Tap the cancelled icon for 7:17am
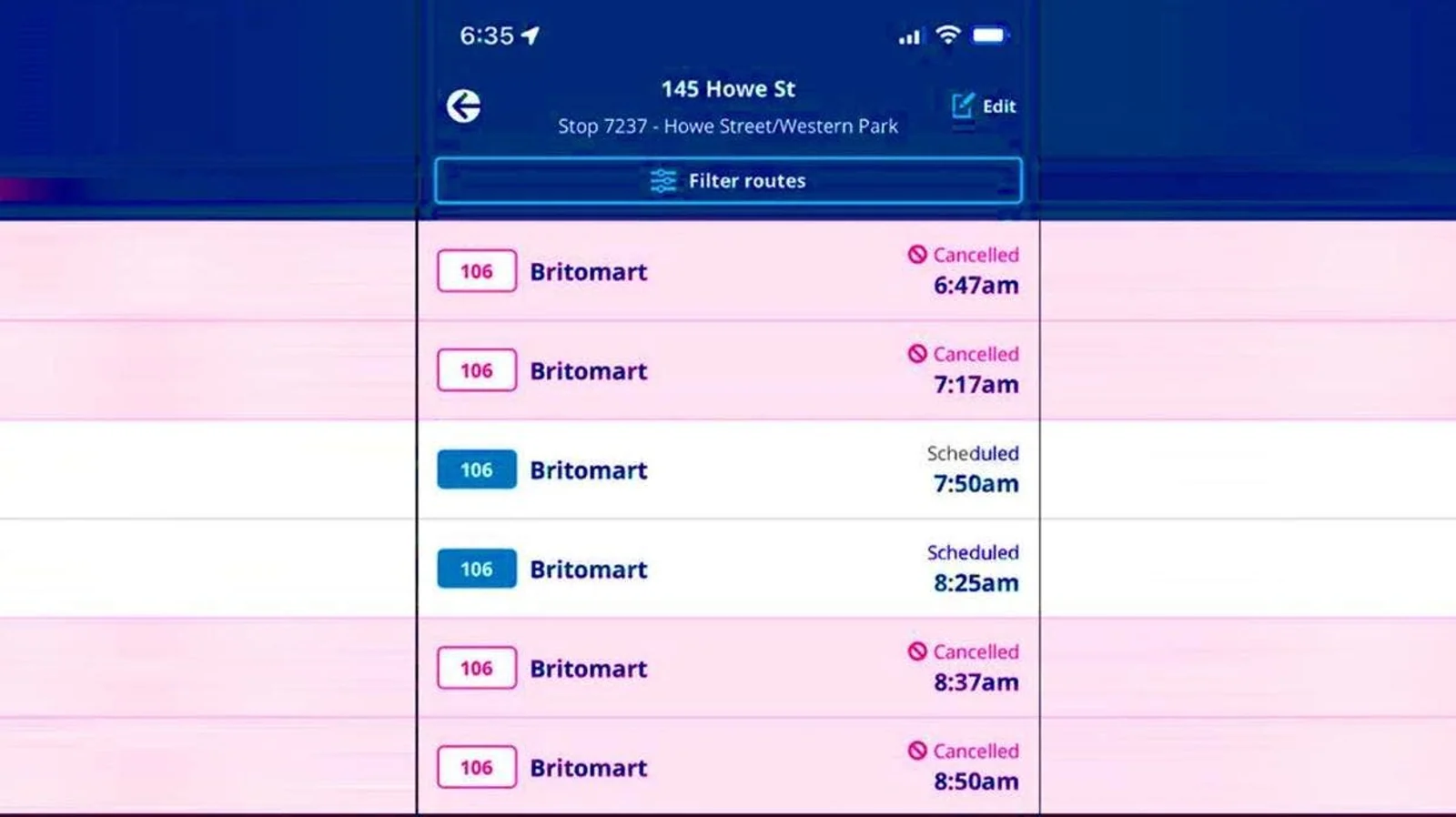 coord(917,354)
